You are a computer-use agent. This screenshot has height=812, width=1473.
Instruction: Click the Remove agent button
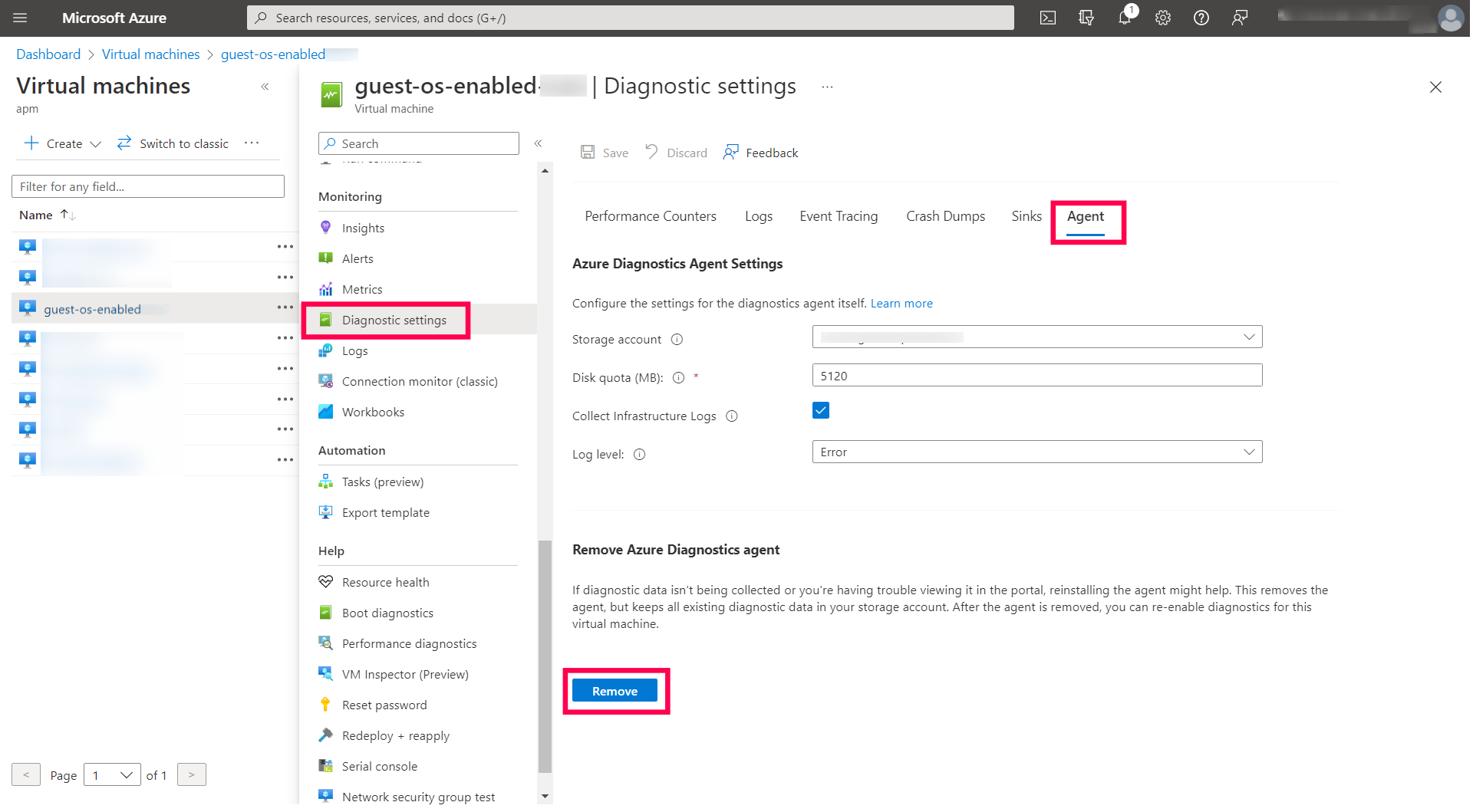615,691
